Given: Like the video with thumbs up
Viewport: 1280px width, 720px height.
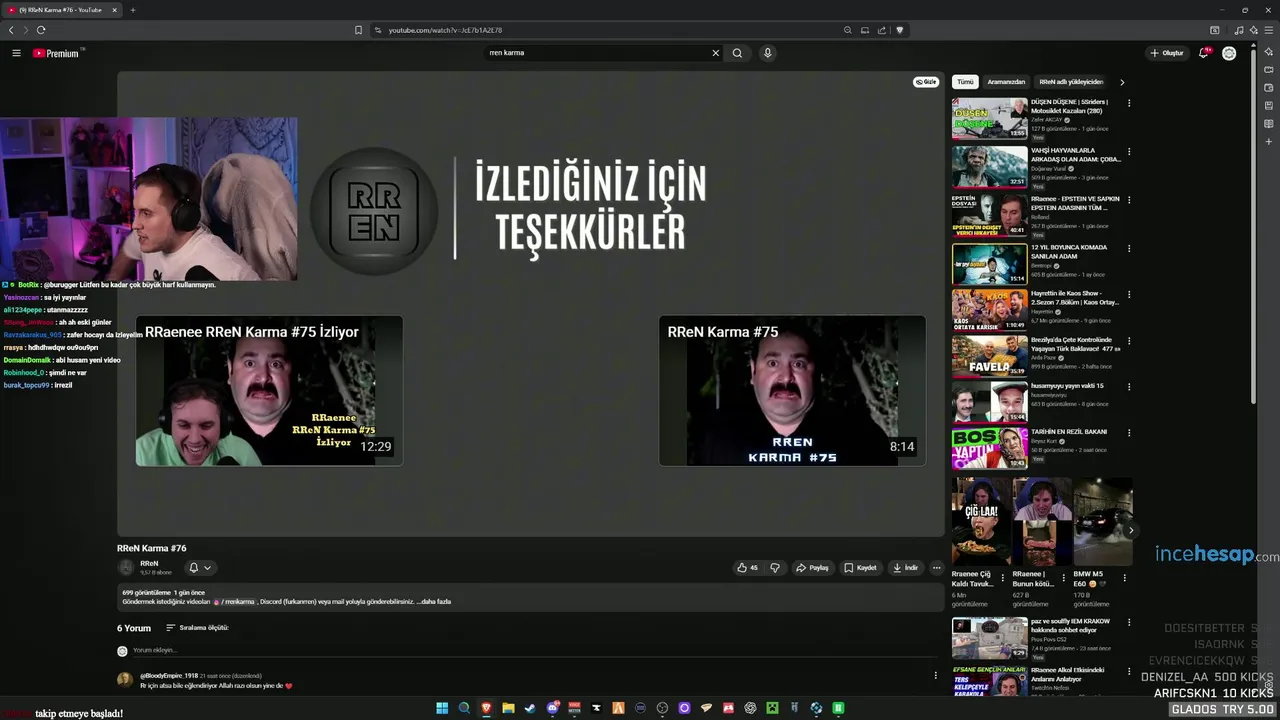Looking at the screenshot, I should pyautogui.click(x=747, y=567).
